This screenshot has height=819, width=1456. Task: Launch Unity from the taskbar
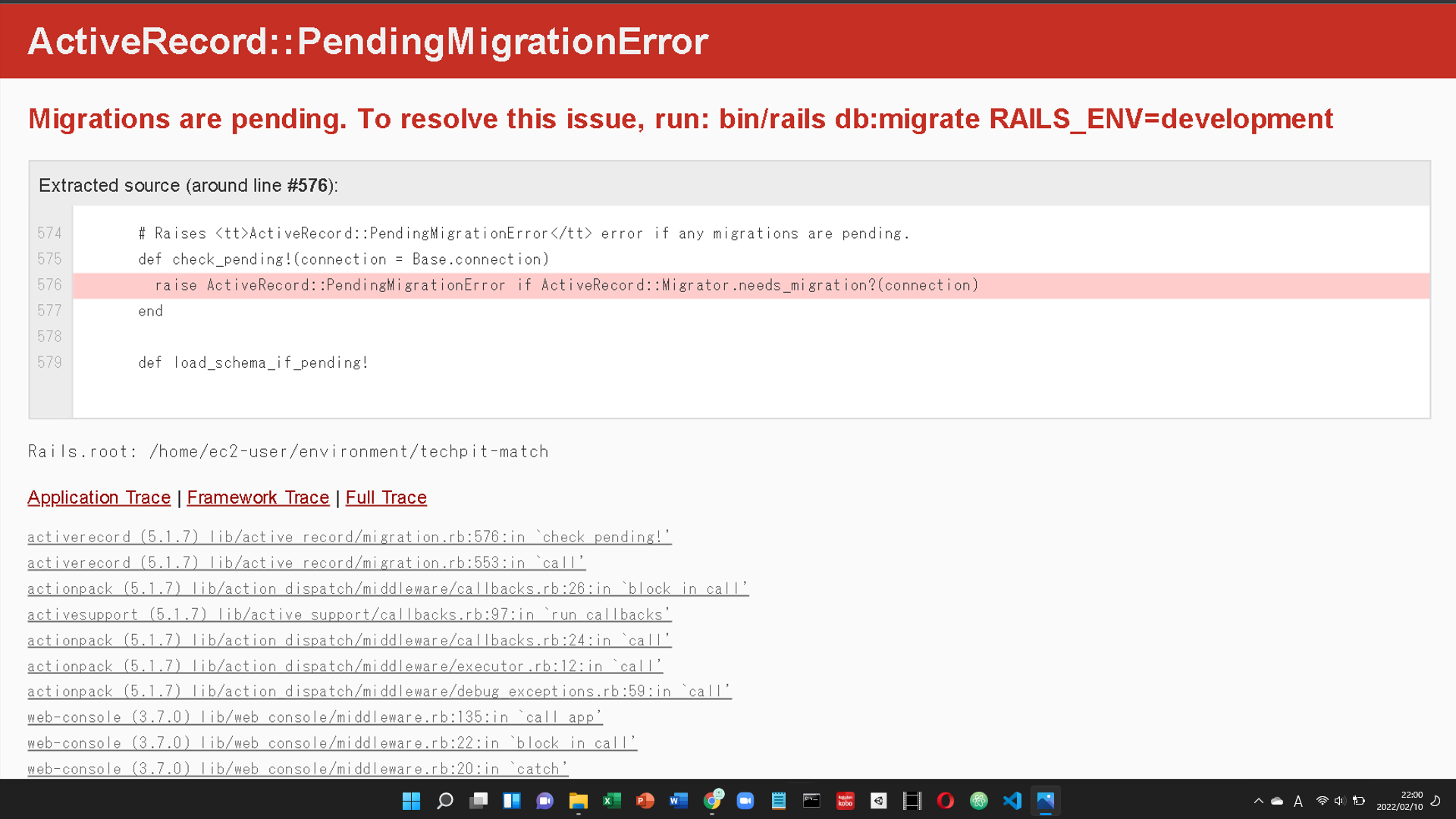(879, 800)
